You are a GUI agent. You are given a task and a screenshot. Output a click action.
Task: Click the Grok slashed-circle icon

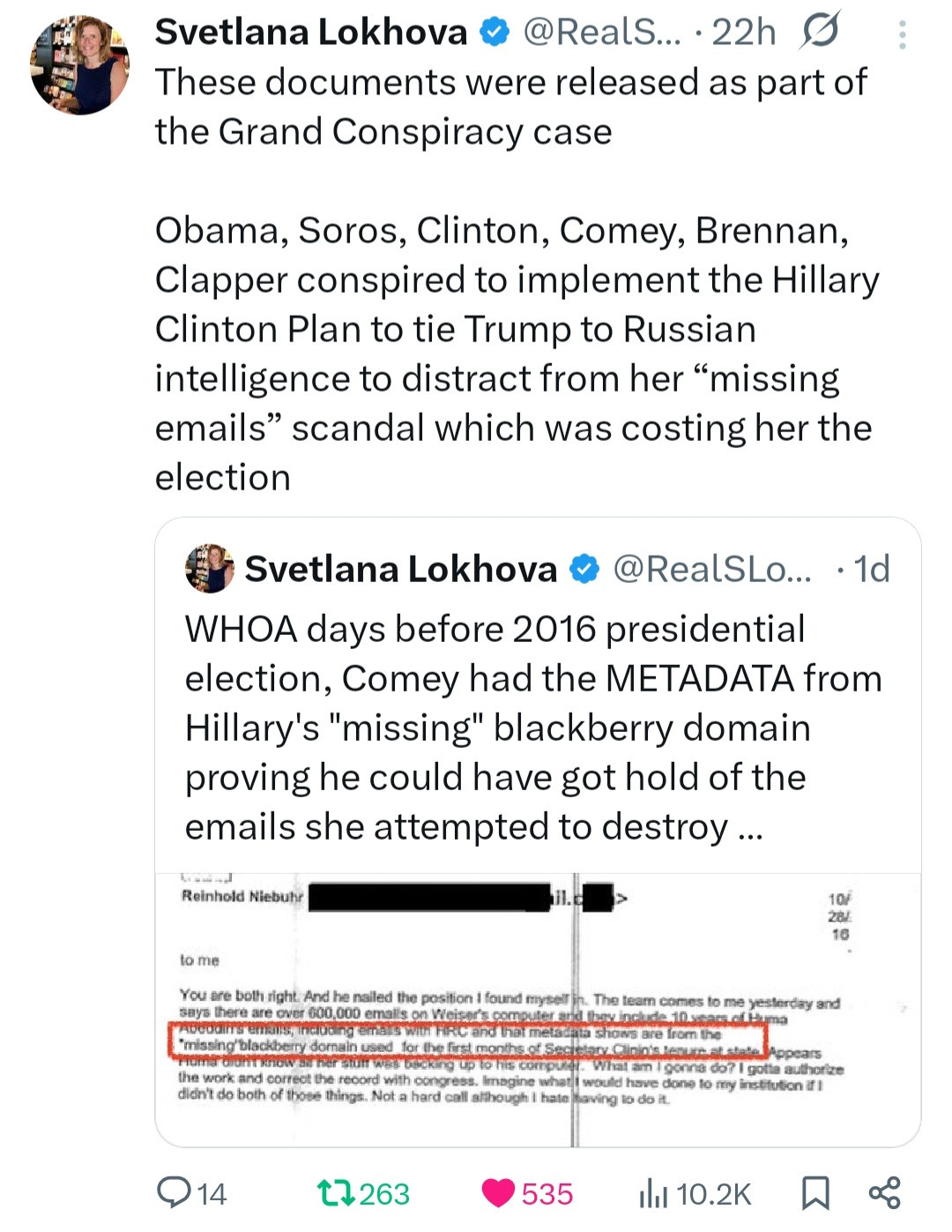click(820, 33)
